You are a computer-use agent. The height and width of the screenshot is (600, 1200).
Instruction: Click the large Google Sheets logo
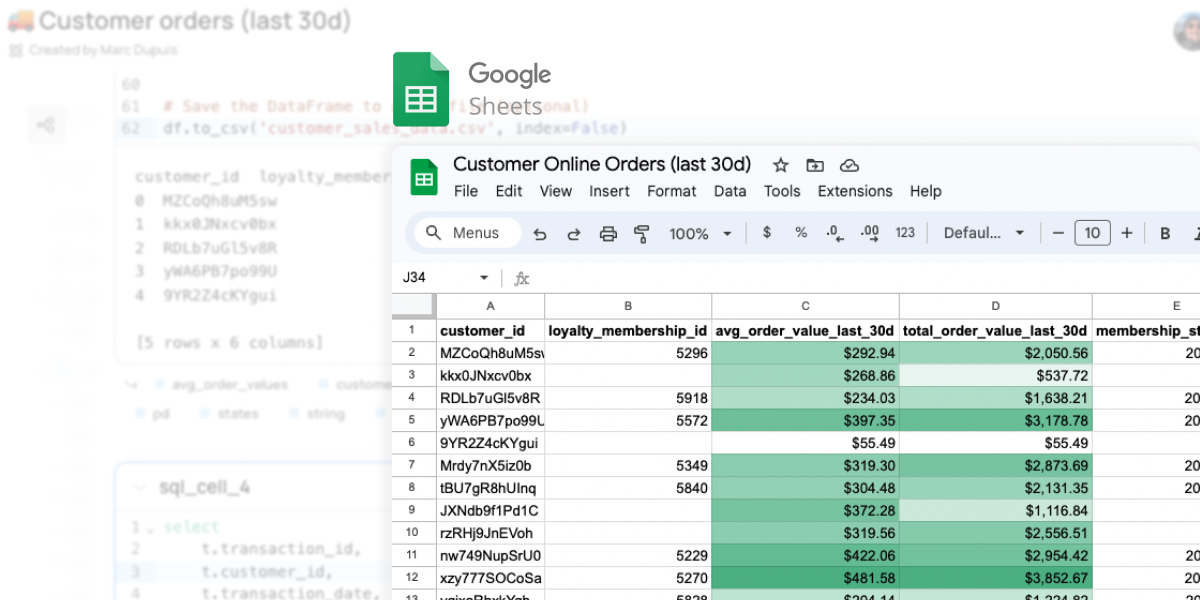(421, 90)
